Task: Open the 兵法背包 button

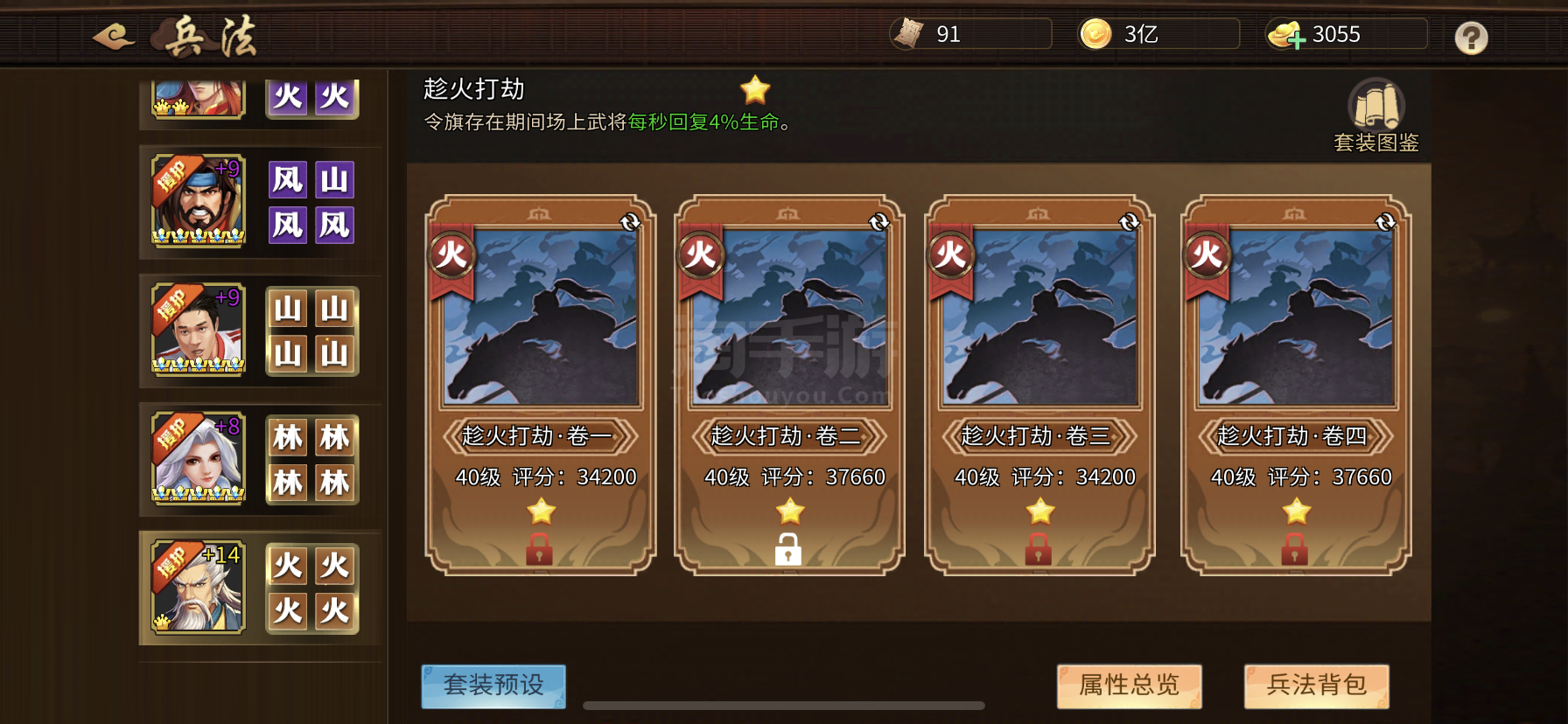Action: pyautogui.click(x=1317, y=686)
